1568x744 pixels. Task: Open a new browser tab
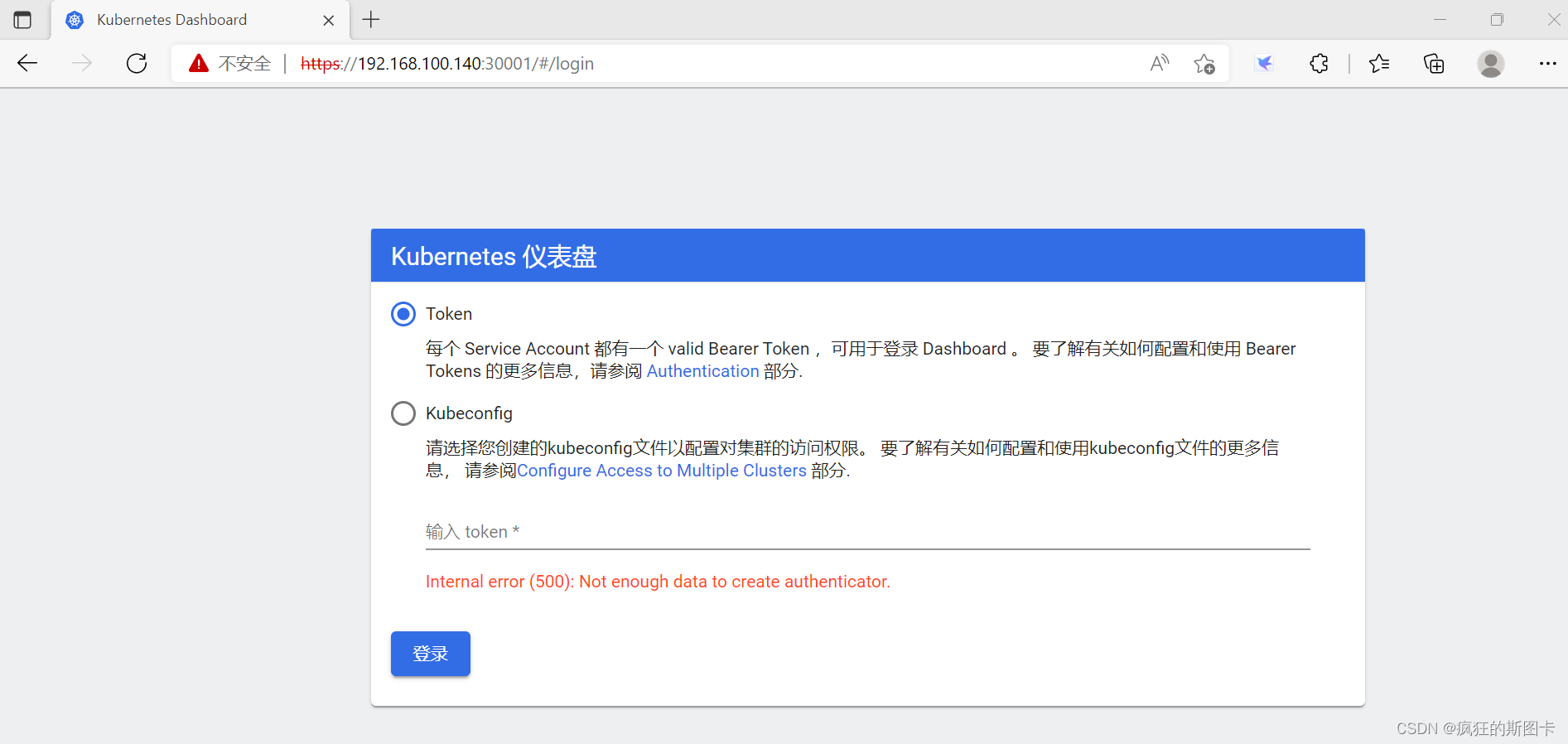[371, 20]
